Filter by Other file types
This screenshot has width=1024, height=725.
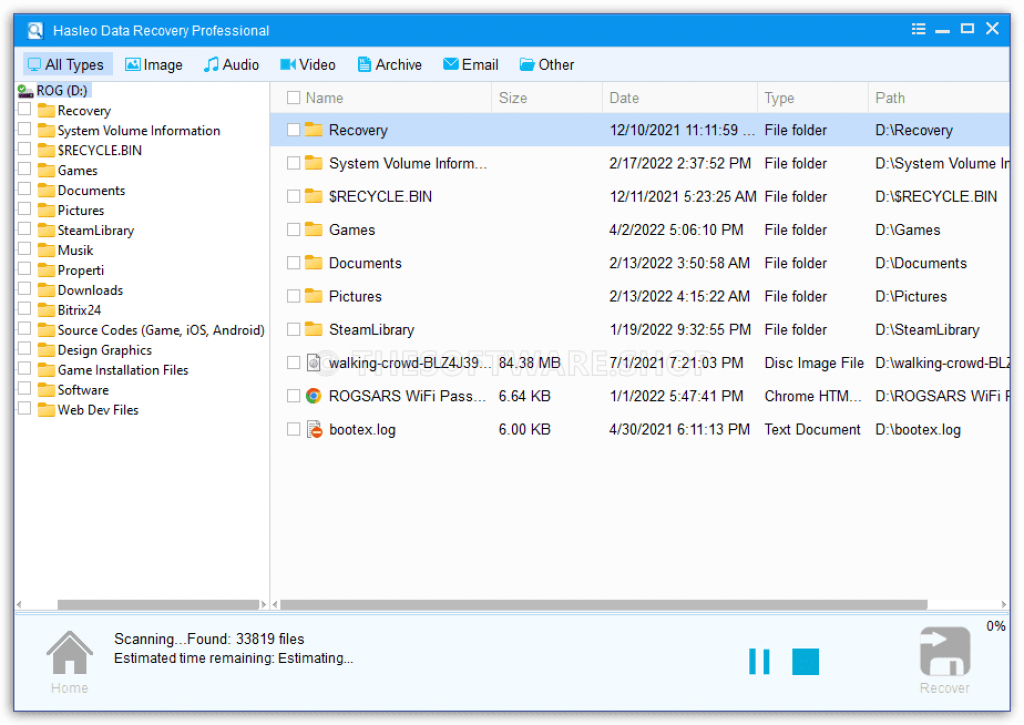click(x=547, y=65)
